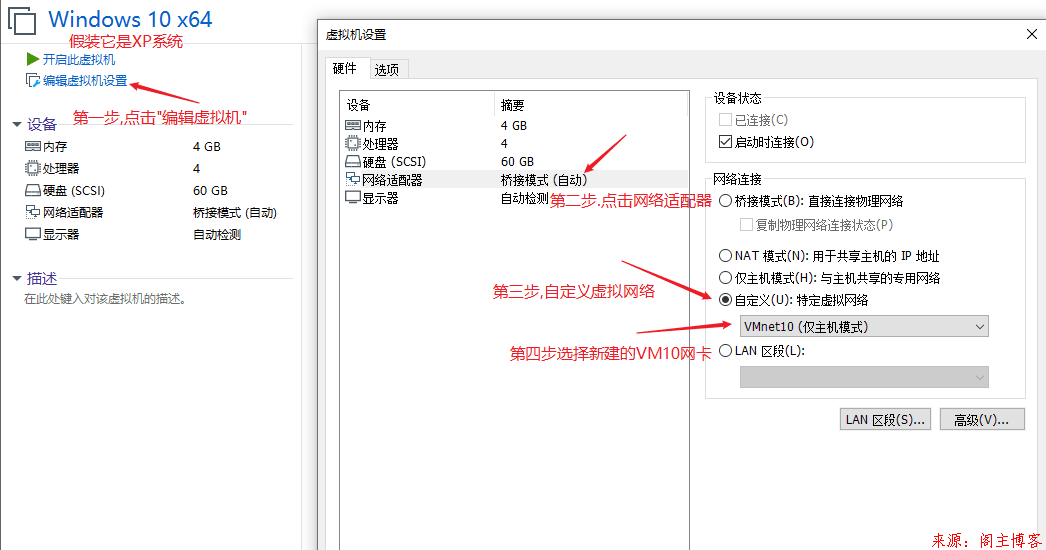
Task: Click 处理器 label in left devices panel
Action: pyautogui.click(x=61, y=169)
